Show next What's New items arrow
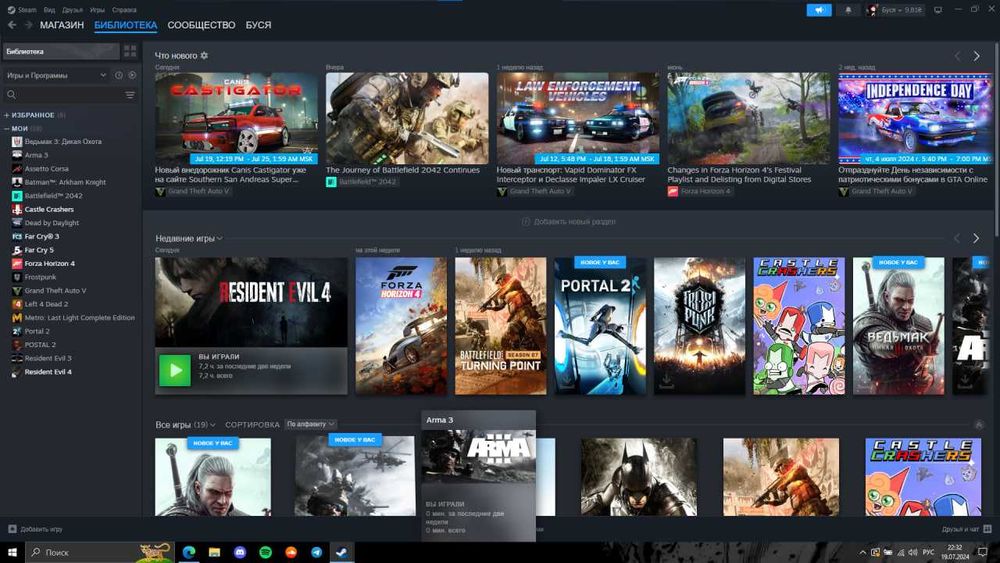This screenshot has height=563, width=1000. pyautogui.click(x=976, y=56)
